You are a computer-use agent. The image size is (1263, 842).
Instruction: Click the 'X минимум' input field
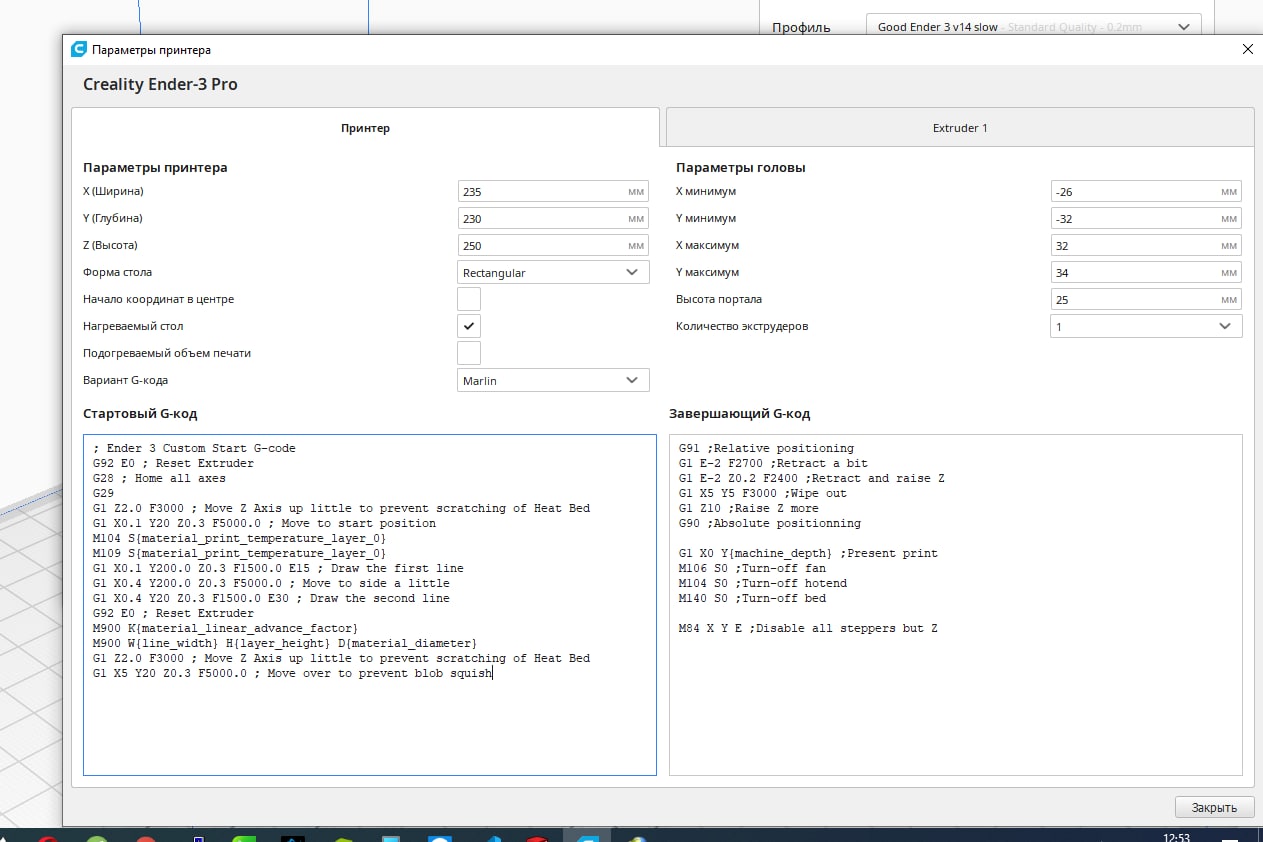pos(1146,191)
